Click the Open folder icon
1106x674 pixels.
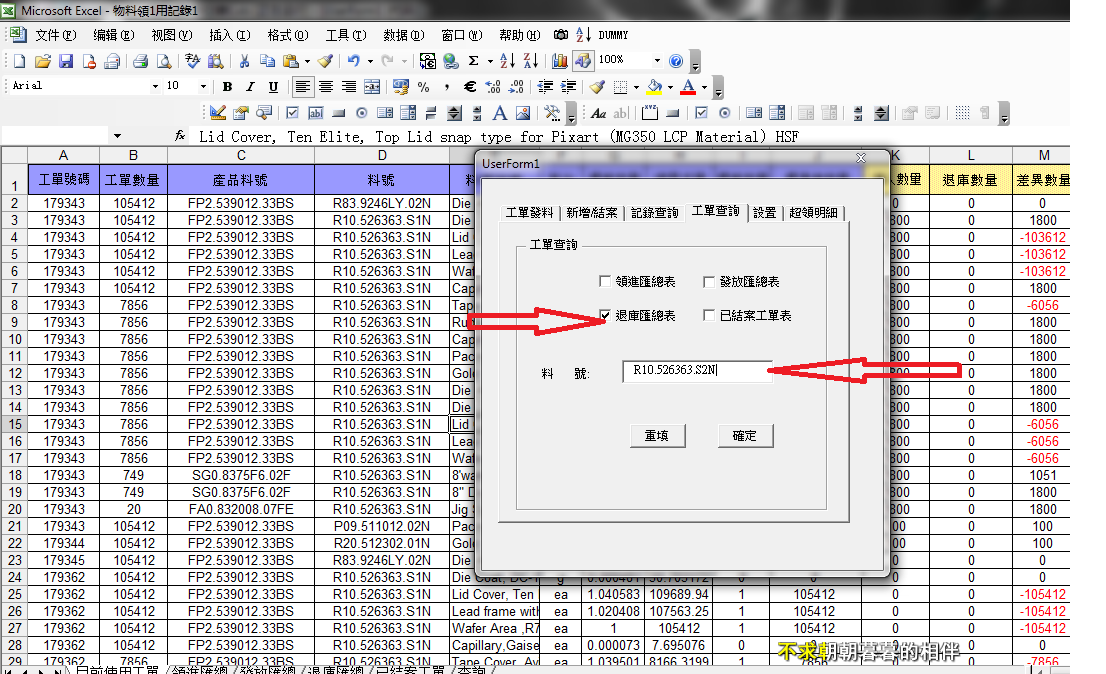(42, 61)
